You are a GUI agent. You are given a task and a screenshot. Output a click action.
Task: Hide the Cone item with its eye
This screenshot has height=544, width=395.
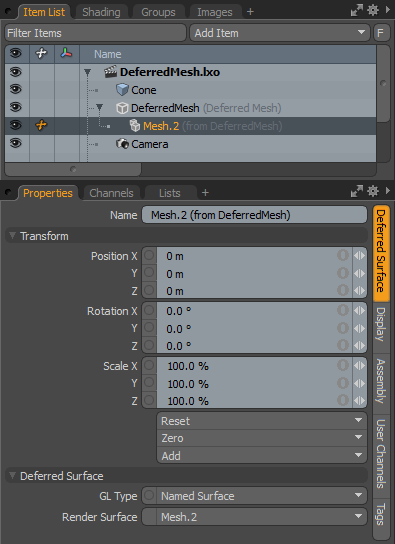[x=16, y=90]
